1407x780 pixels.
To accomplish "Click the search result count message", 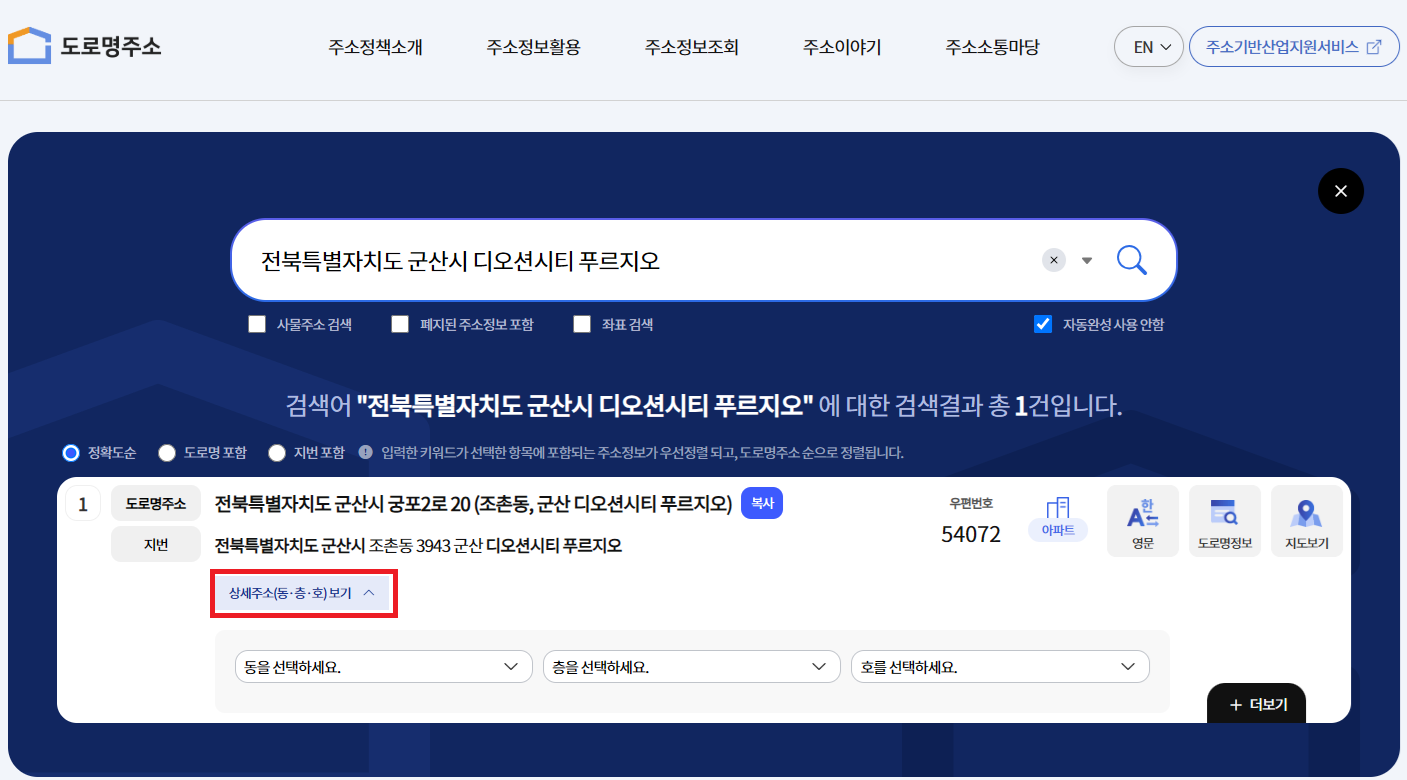I will click(x=704, y=406).
